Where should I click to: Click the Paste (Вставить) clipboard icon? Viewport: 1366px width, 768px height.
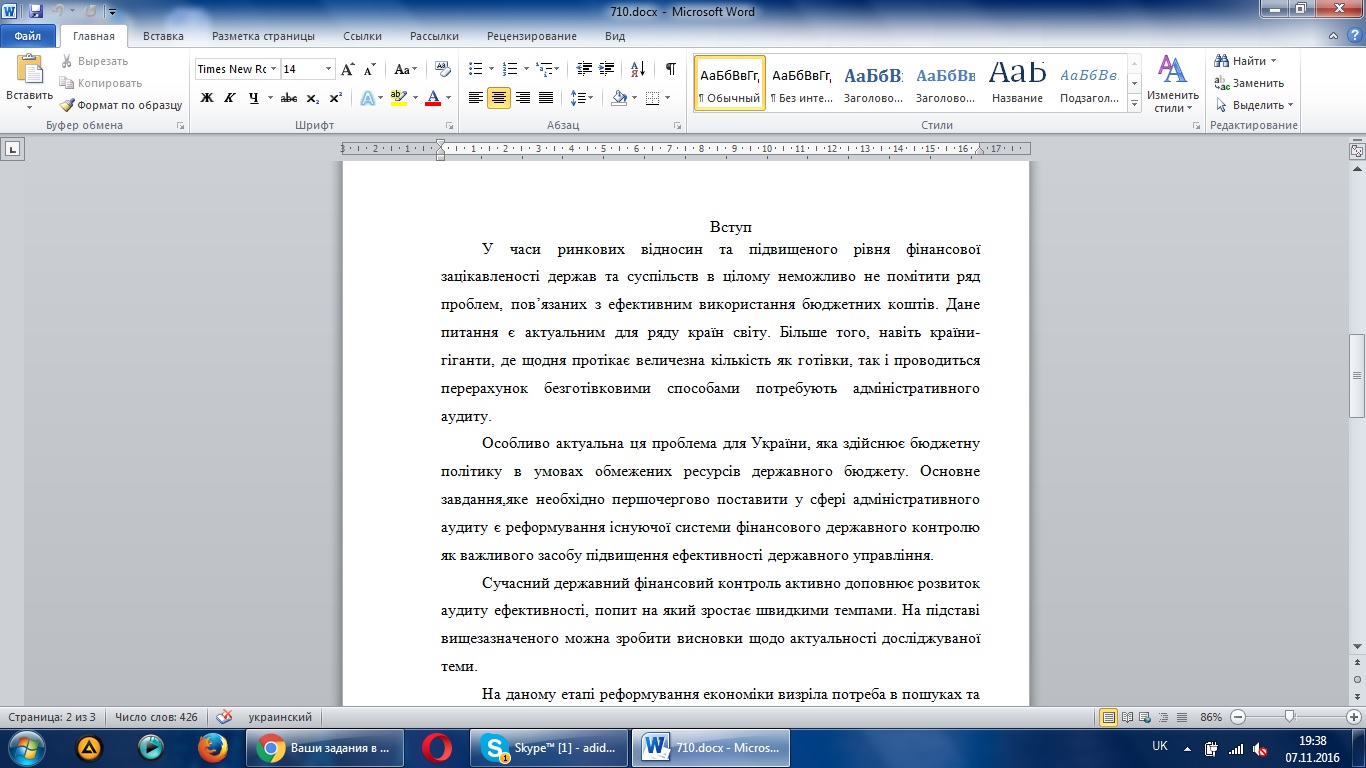pos(29,70)
